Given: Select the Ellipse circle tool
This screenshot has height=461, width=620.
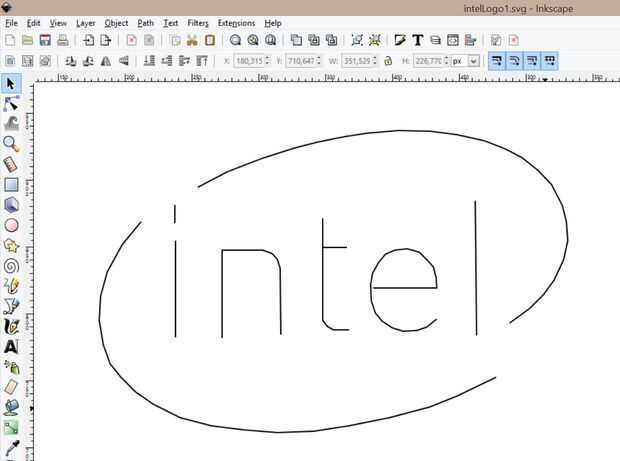Looking at the screenshot, I should [x=11, y=225].
